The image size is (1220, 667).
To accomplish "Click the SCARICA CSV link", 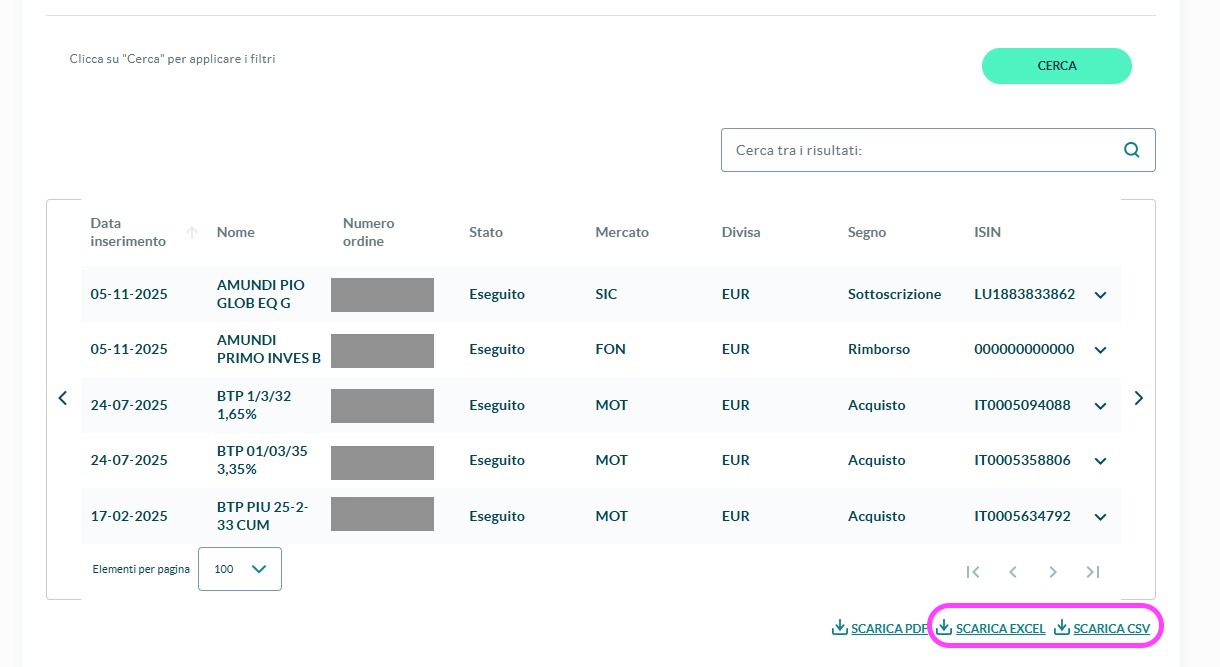I will (1111, 629).
